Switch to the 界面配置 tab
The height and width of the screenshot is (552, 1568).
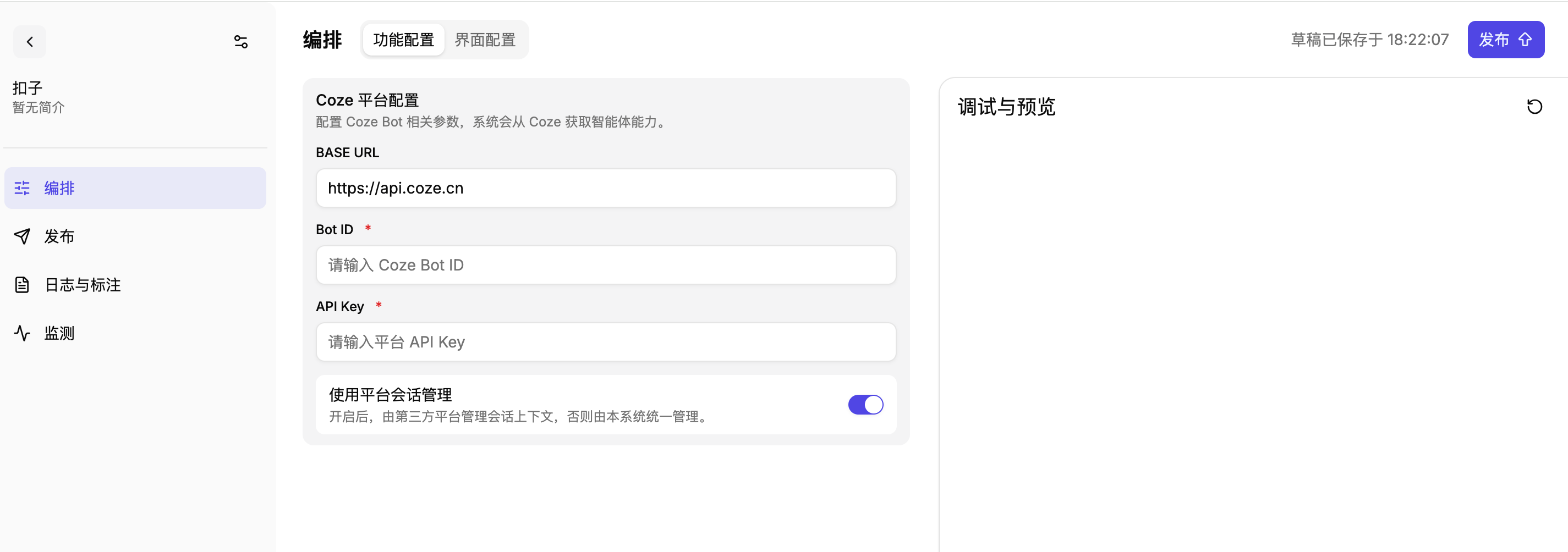point(485,40)
